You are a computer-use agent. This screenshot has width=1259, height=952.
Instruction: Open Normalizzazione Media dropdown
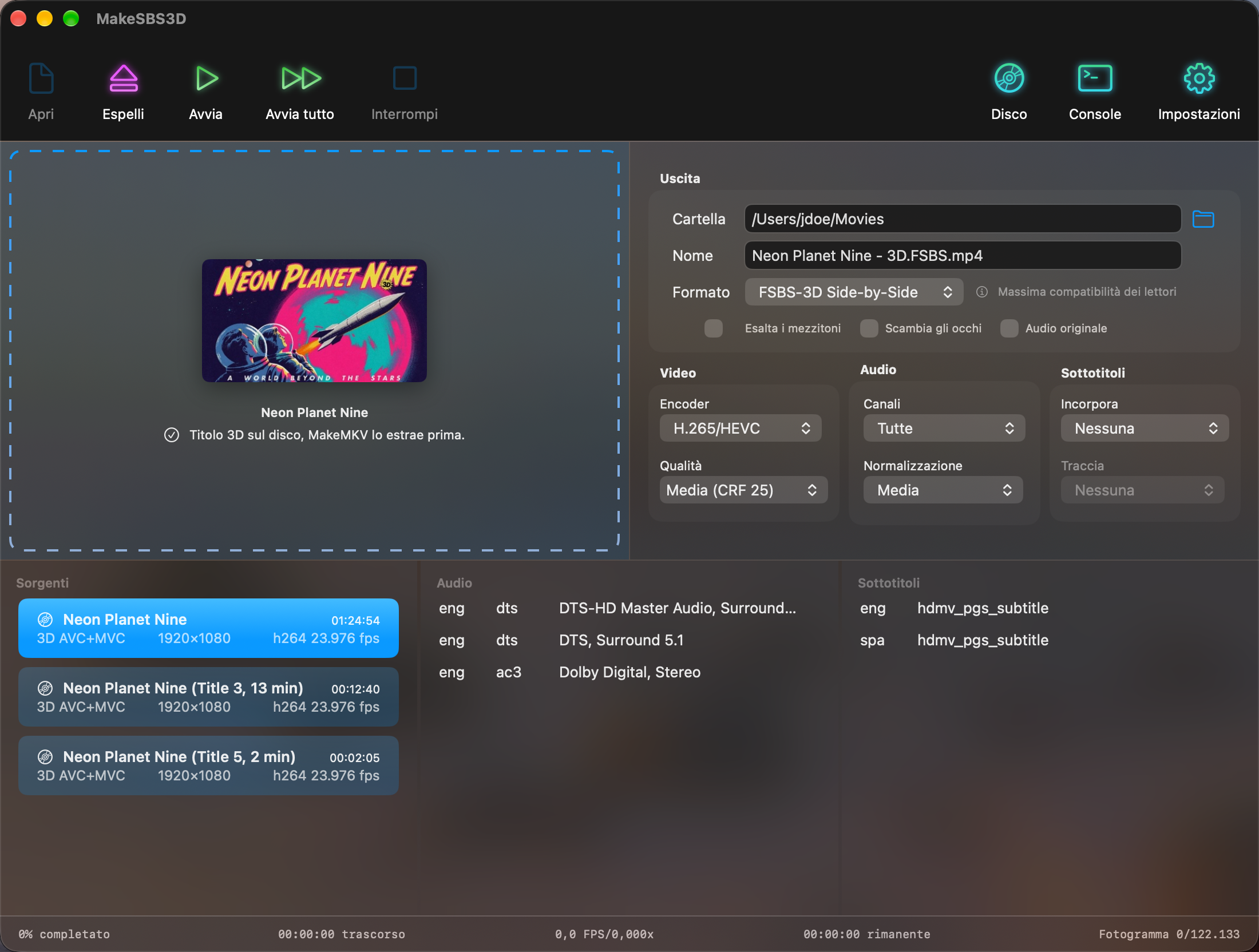(943, 490)
